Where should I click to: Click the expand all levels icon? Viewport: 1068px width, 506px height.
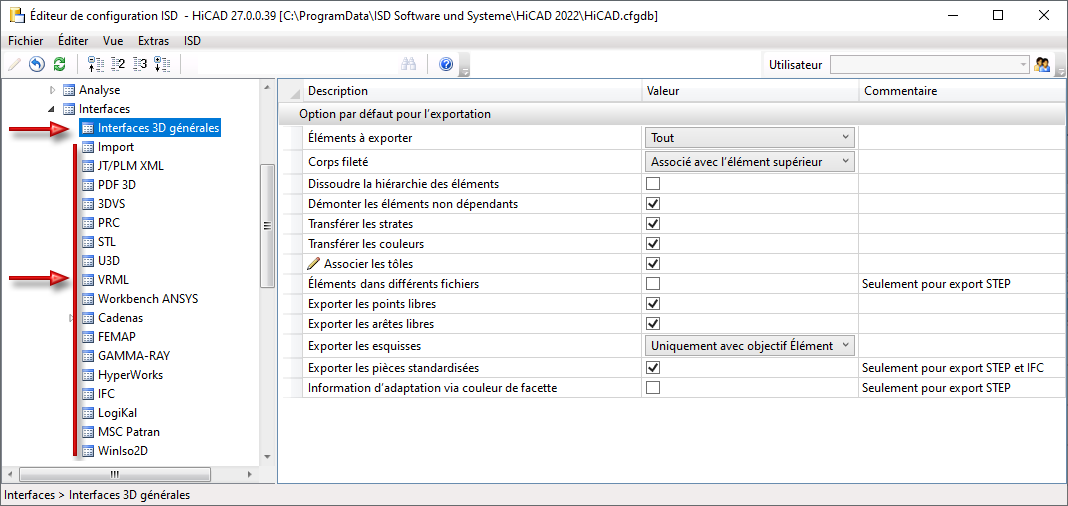[x=162, y=64]
